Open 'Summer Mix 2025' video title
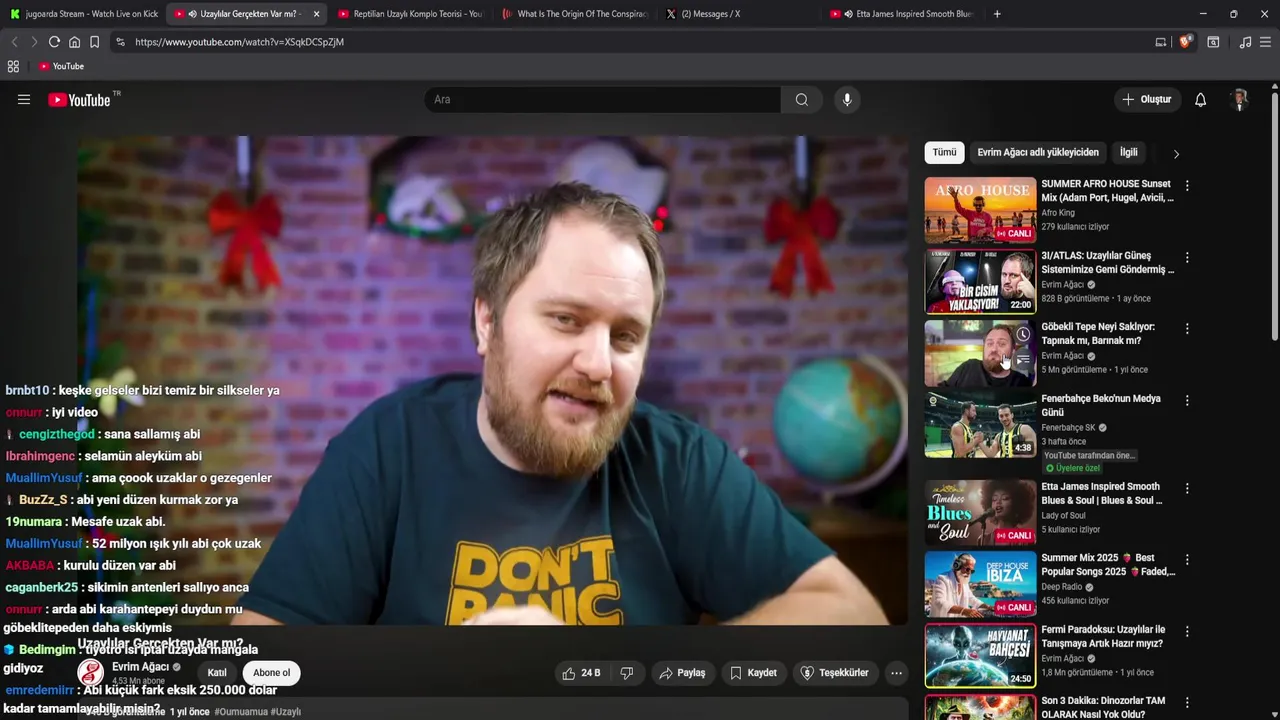Image resolution: width=1280 pixels, height=720 pixels. click(1108, 565)
